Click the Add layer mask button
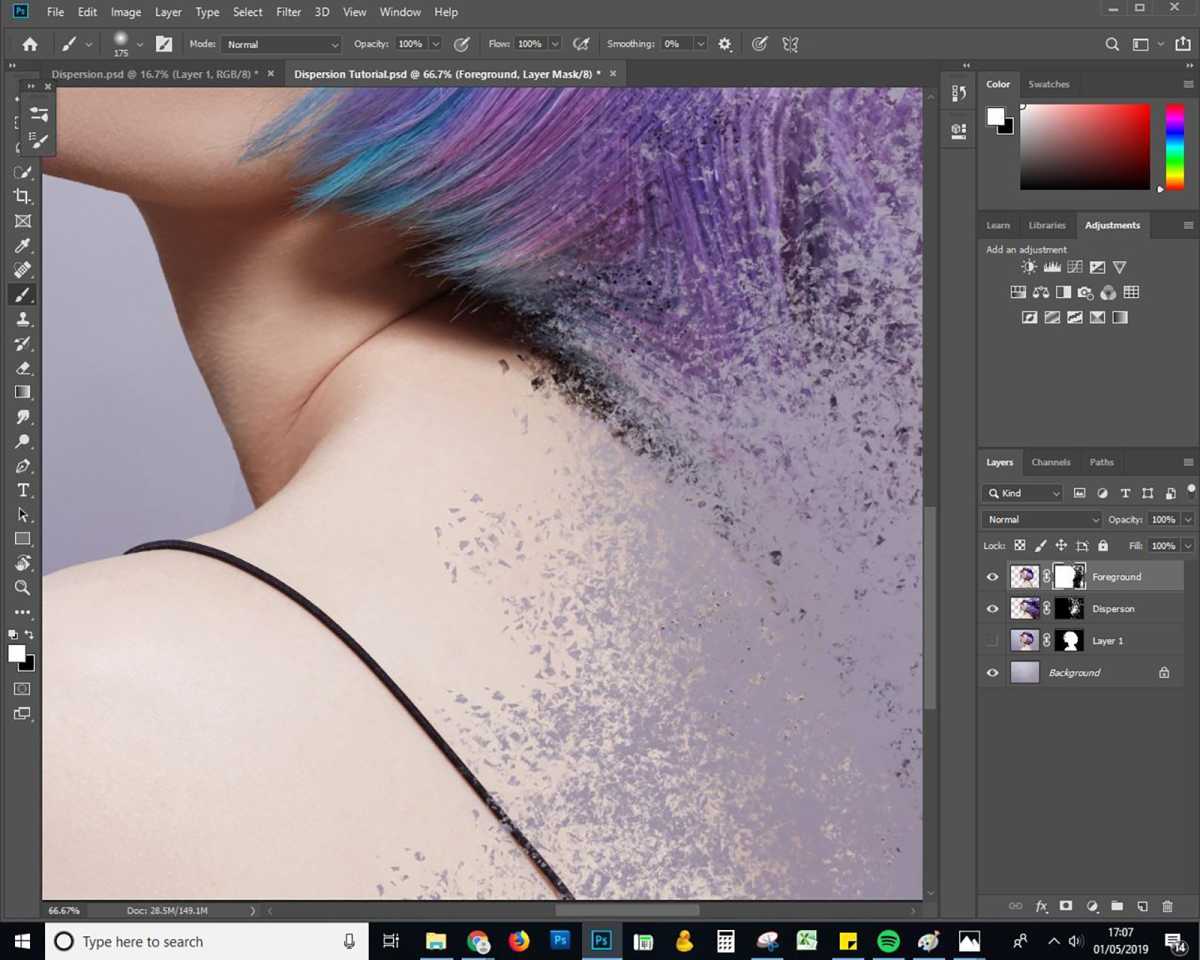 pos(1066,906)
